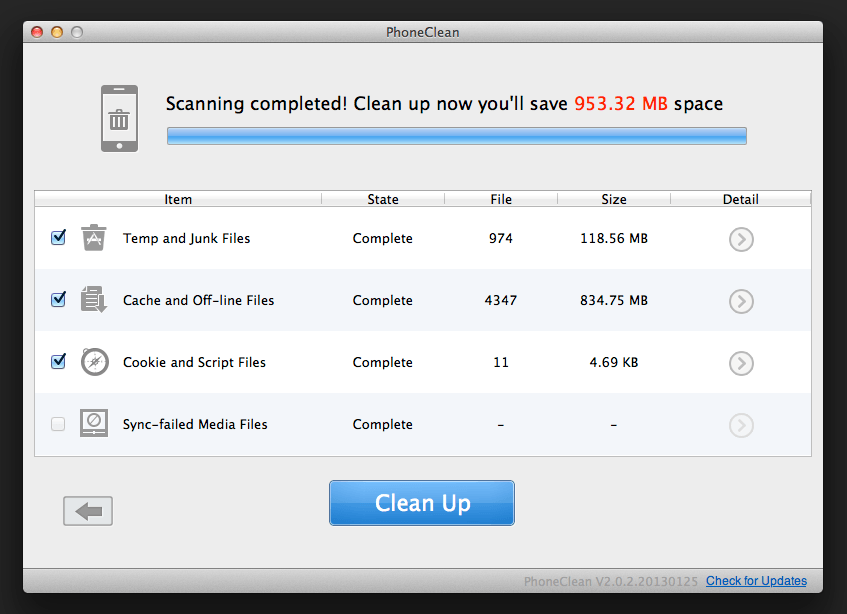Open details for Temp and Junk Files
The image size is (847, 614).
(741, 239)
